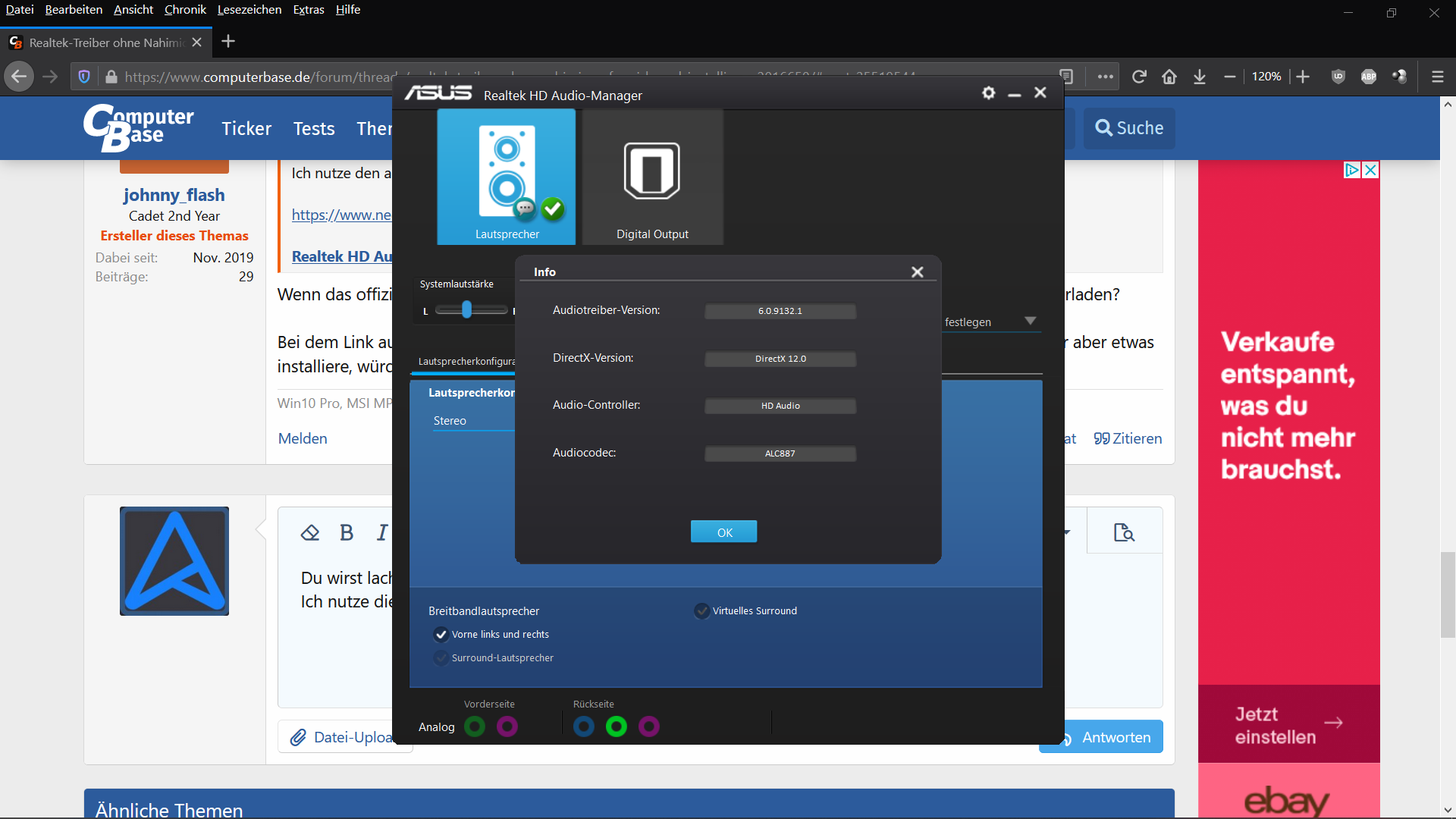This screenshot has height=819, width=1456.
Task: Open the Firefox hamburger menu
Action: coord(1437,77)
